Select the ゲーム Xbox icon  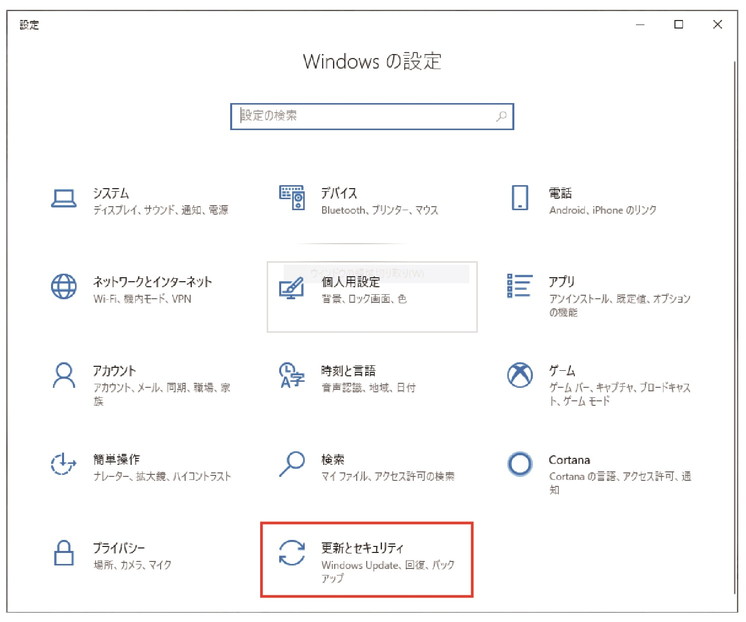pos(520,375)
